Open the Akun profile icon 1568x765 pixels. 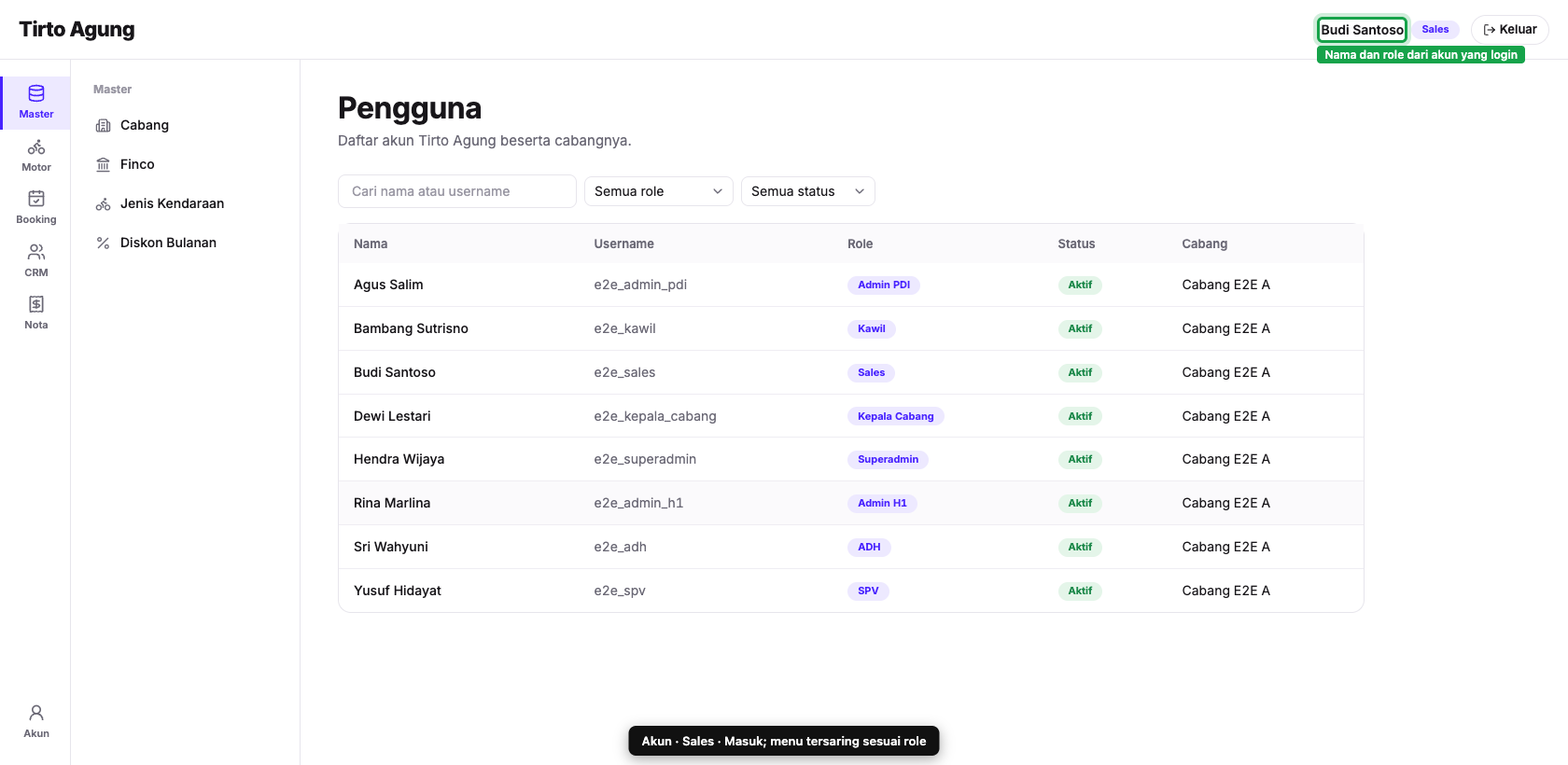[x=36, y=713]
